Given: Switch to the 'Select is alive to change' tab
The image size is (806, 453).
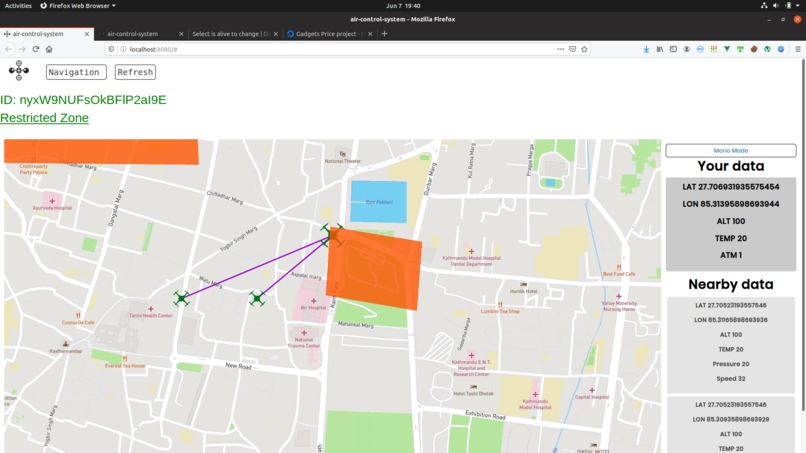Looking at the screenshot, I should coord(234,34).
